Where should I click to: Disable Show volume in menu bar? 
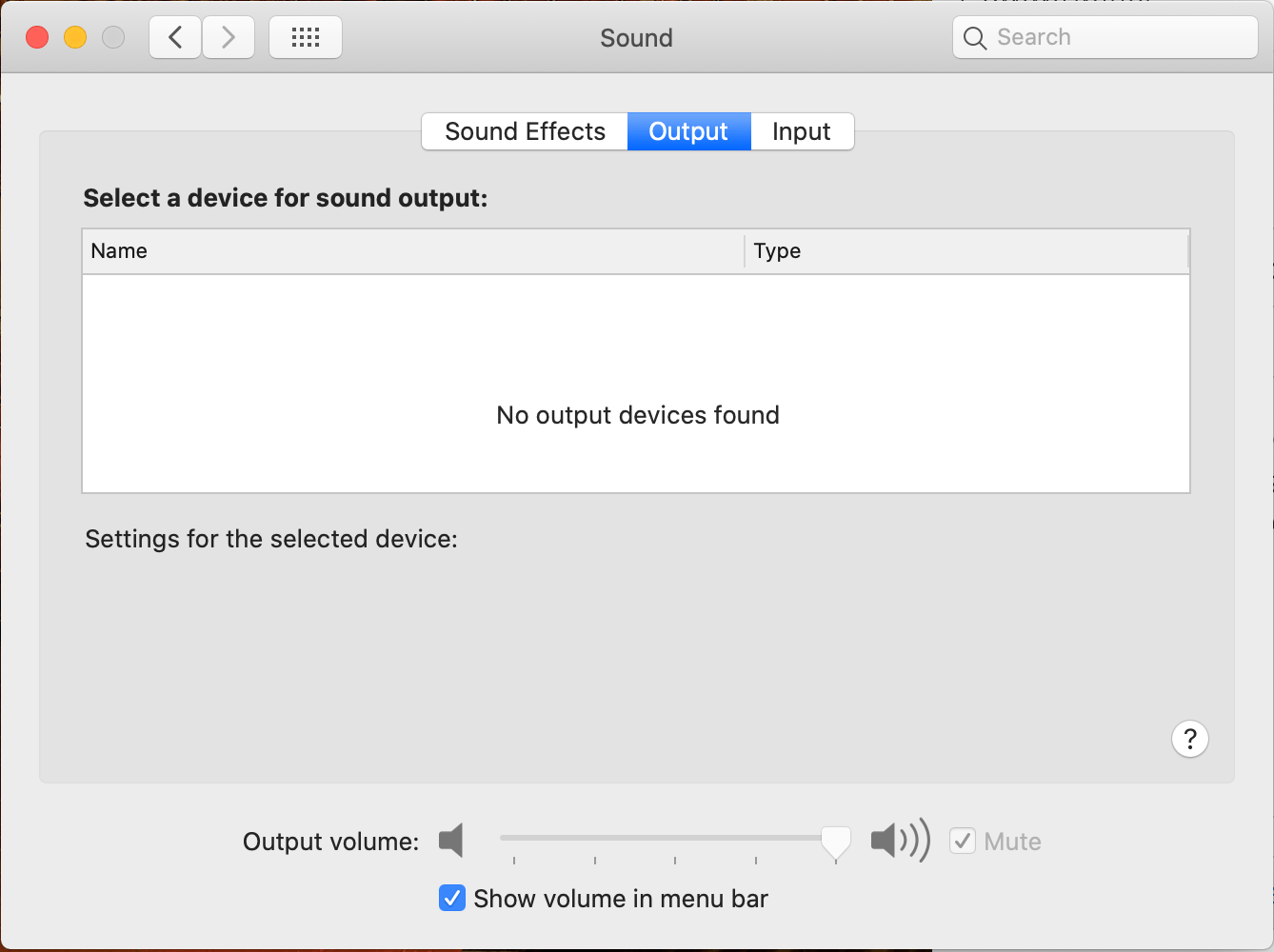[451, 898]
